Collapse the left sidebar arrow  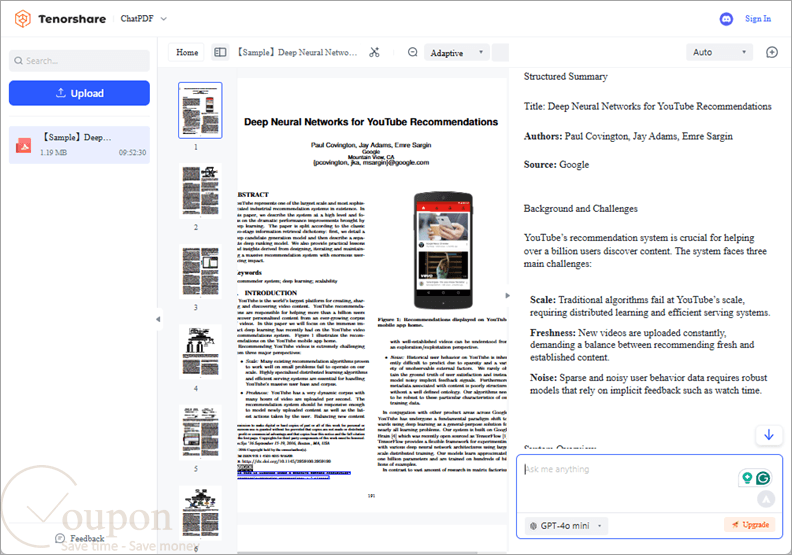coord(158,319)
